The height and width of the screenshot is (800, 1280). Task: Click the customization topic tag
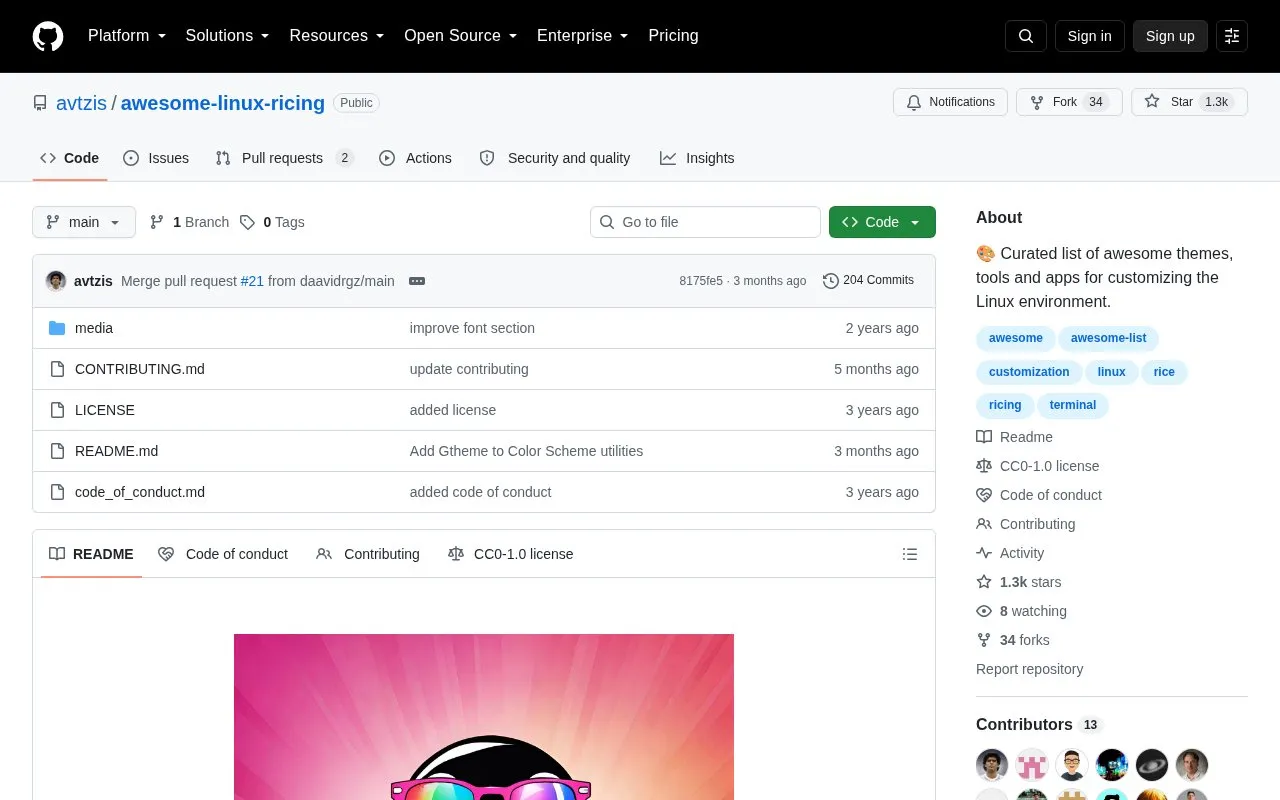click(1029, 372)
